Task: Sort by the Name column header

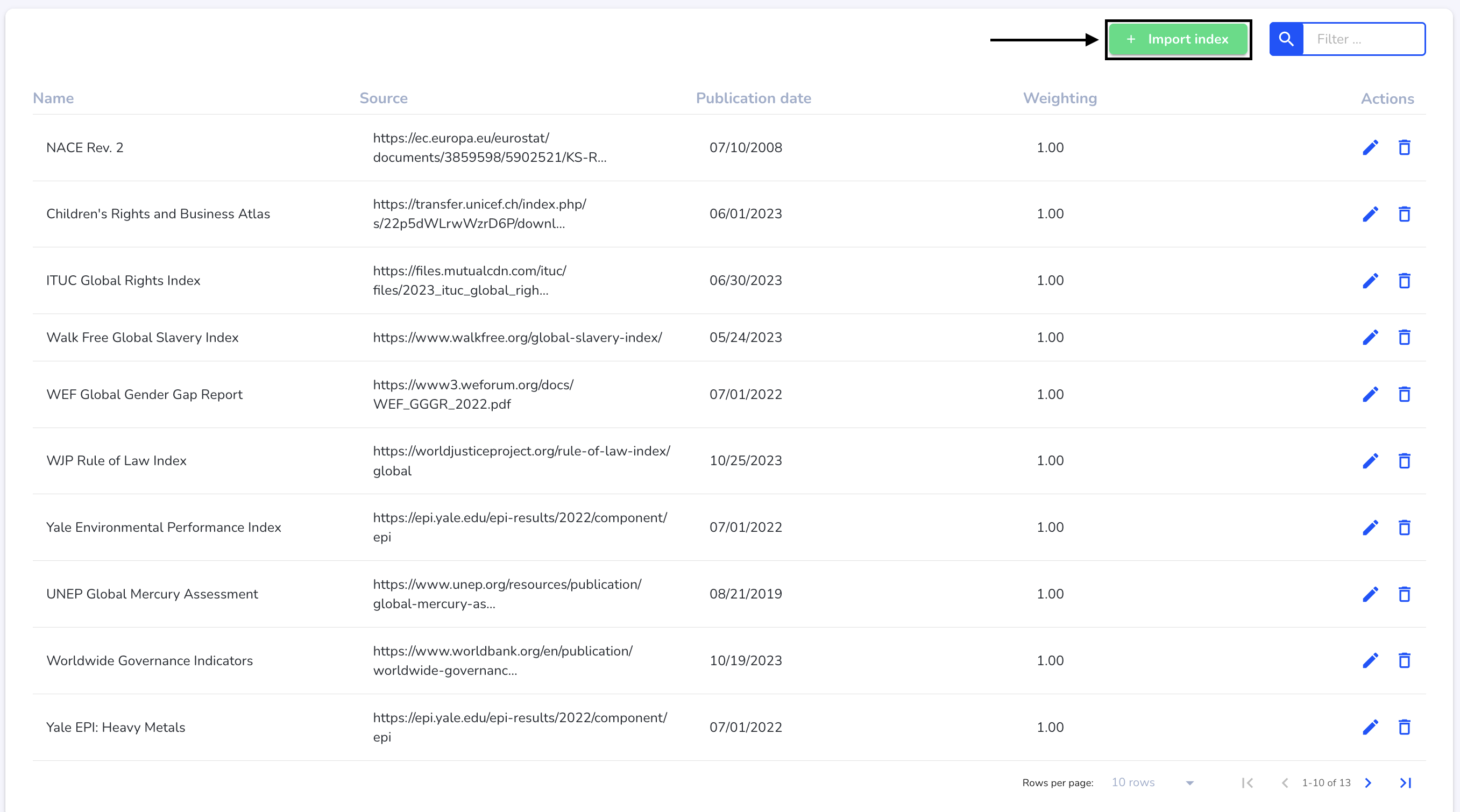Action: (x=53, y=98)
